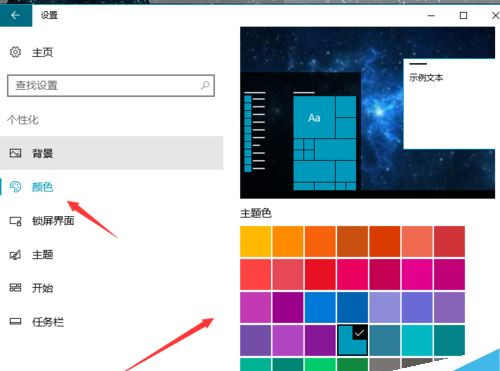Open the 背景 background settings

click(x=111, y=153)
